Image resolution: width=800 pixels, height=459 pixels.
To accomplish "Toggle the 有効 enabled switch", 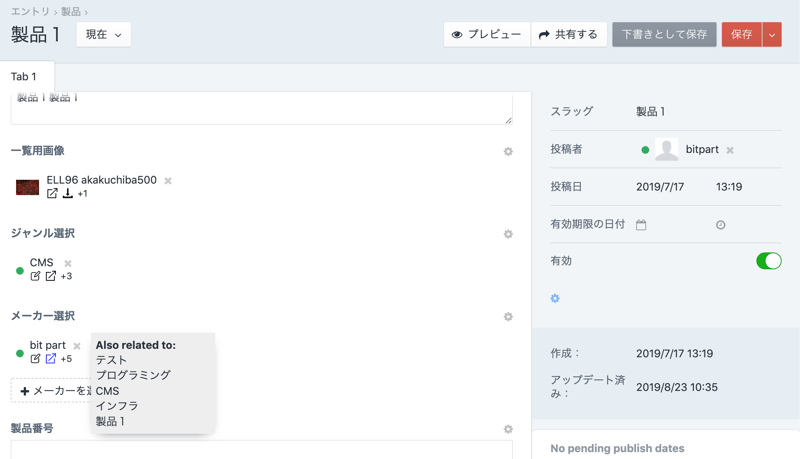I will pyautogui.click(x=768, y=261).
